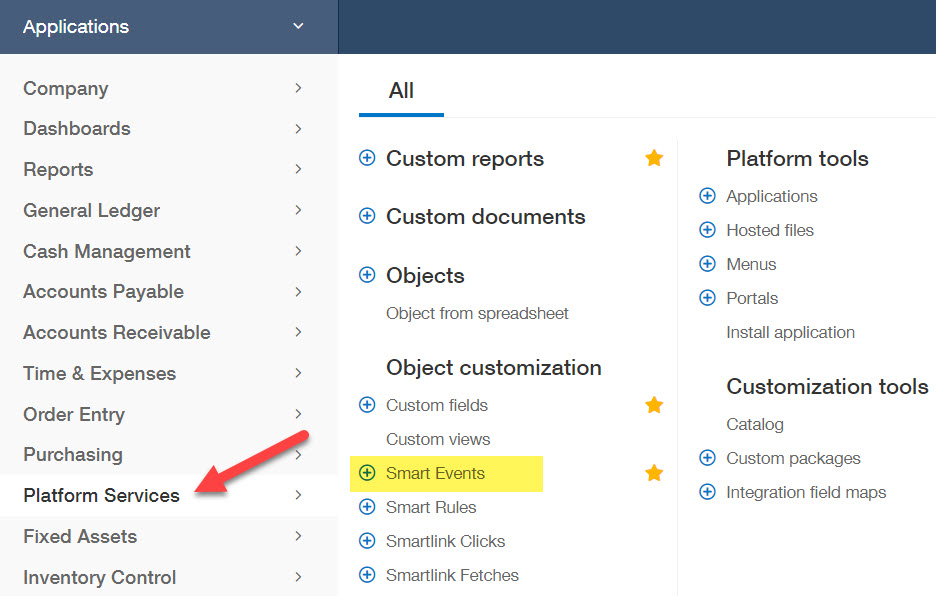
Task: Choose Cash Management from the sidebar
Action: coord(106,251)
